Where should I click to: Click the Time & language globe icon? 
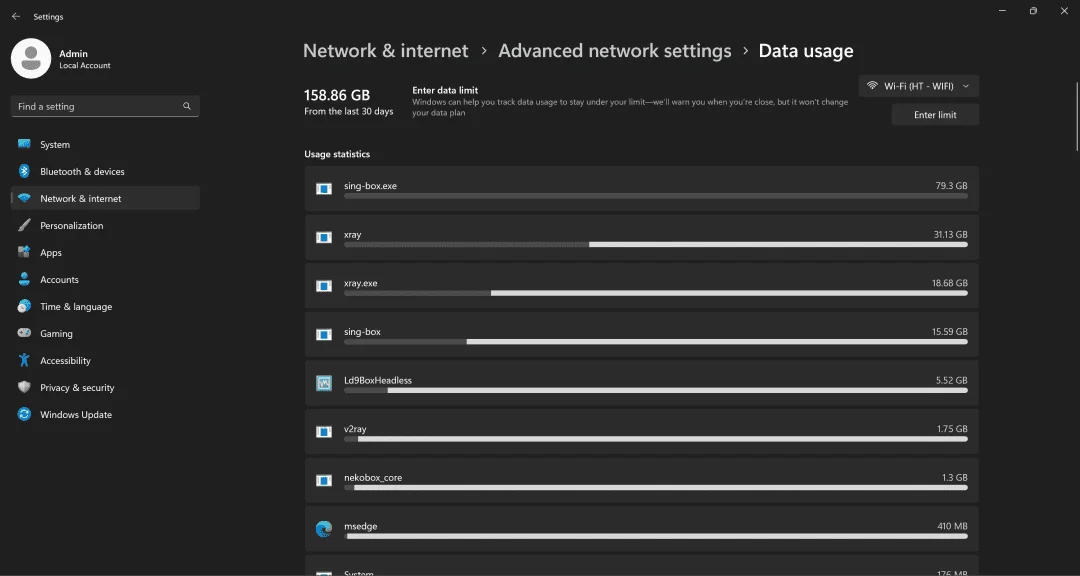24,306
